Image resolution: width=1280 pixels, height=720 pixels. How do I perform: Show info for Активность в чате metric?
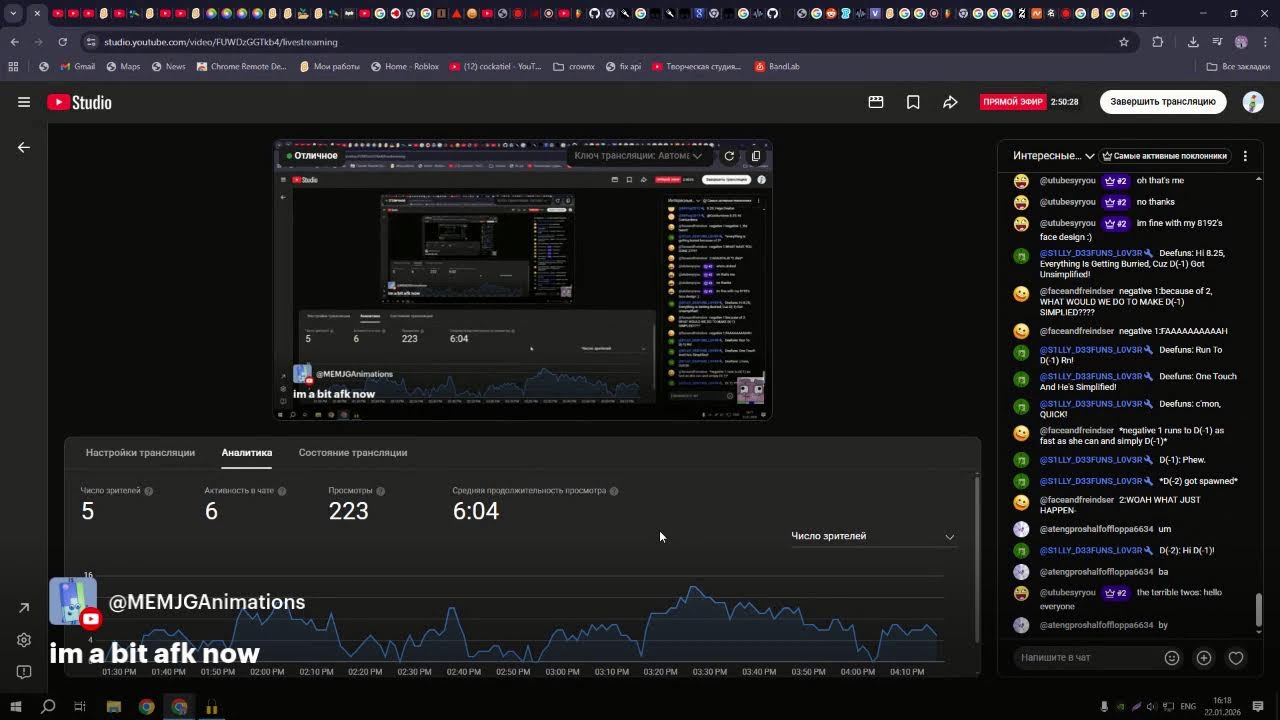tap(282, 491)
